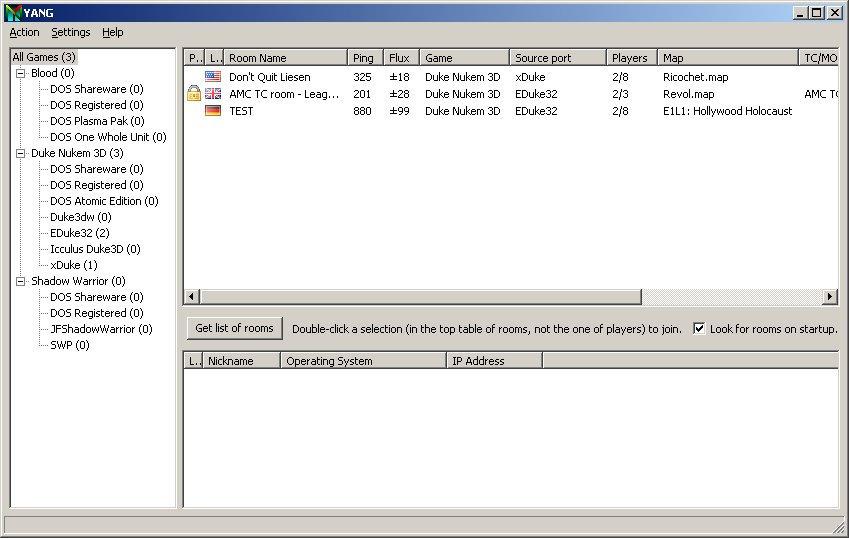Click the 2/3 players cell

(x=621, y=94)
